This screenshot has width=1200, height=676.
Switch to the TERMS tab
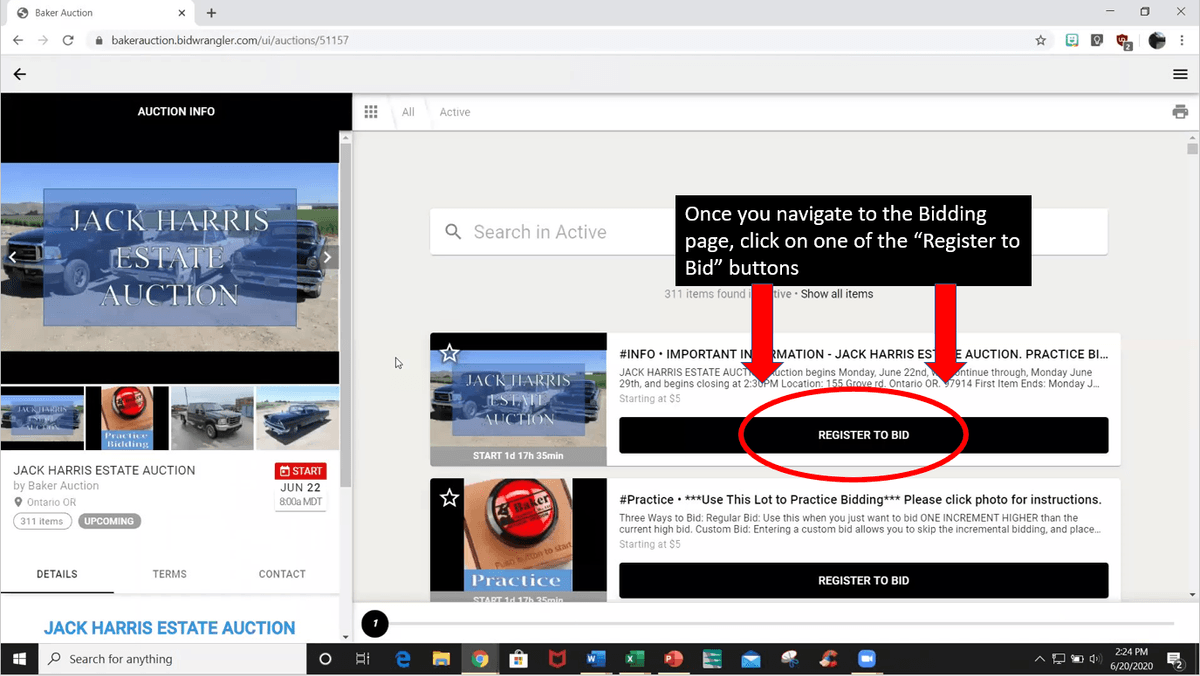pos(170,574)
